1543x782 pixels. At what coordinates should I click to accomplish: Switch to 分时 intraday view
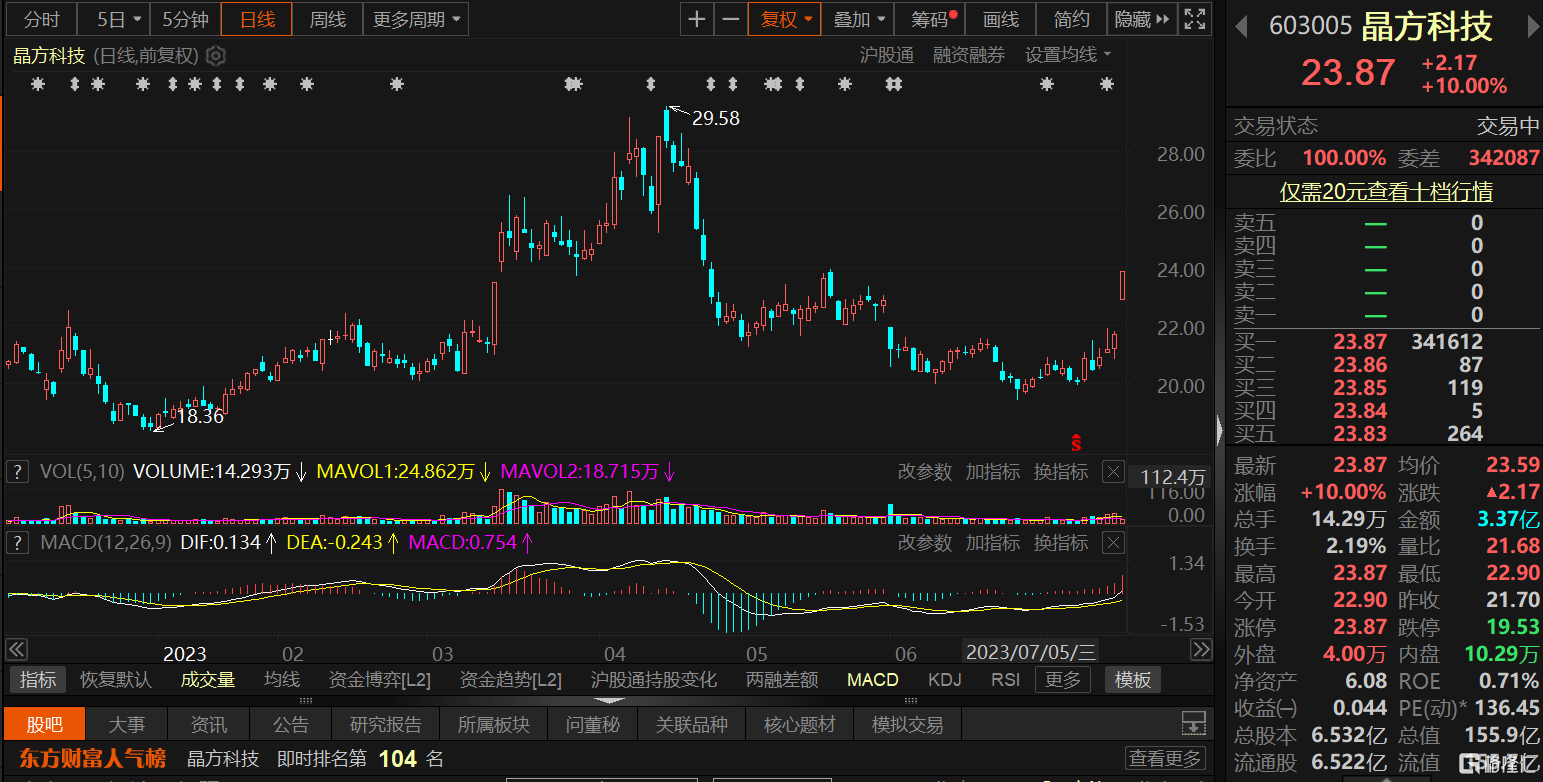(x=41, y=19)
